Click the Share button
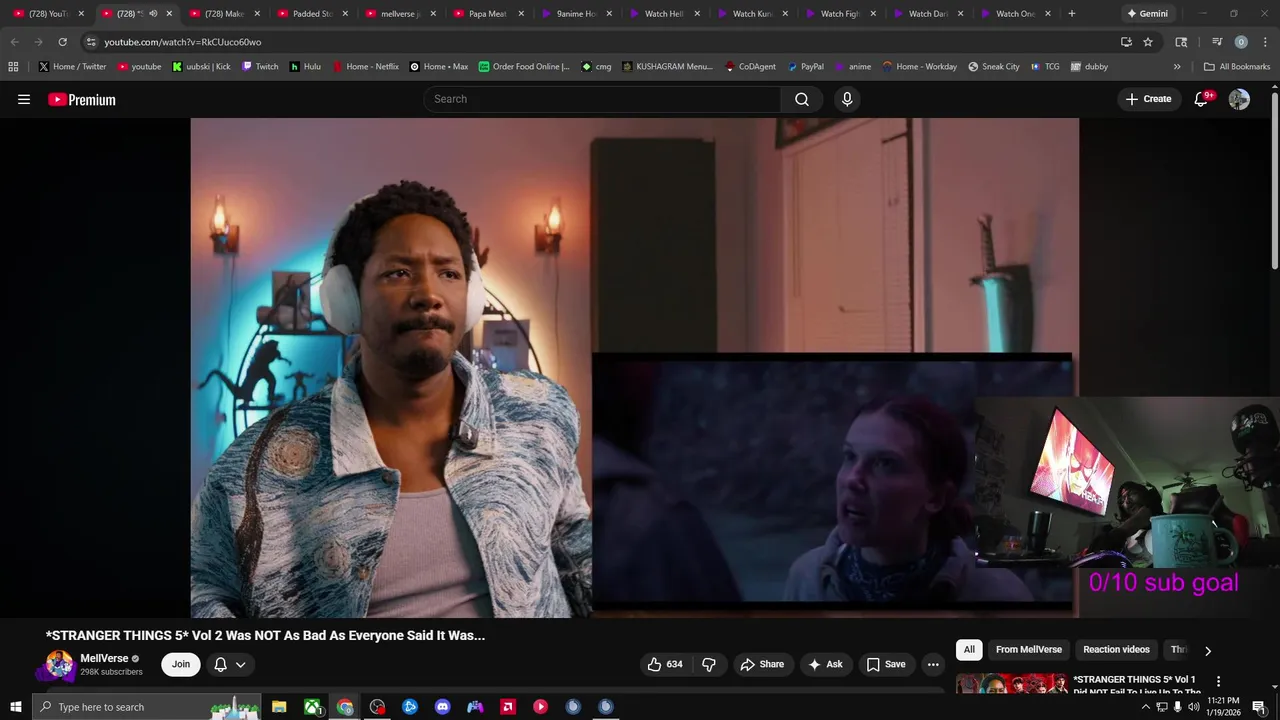Viewport: 1280px width, 720px height. tap(762, 664)
